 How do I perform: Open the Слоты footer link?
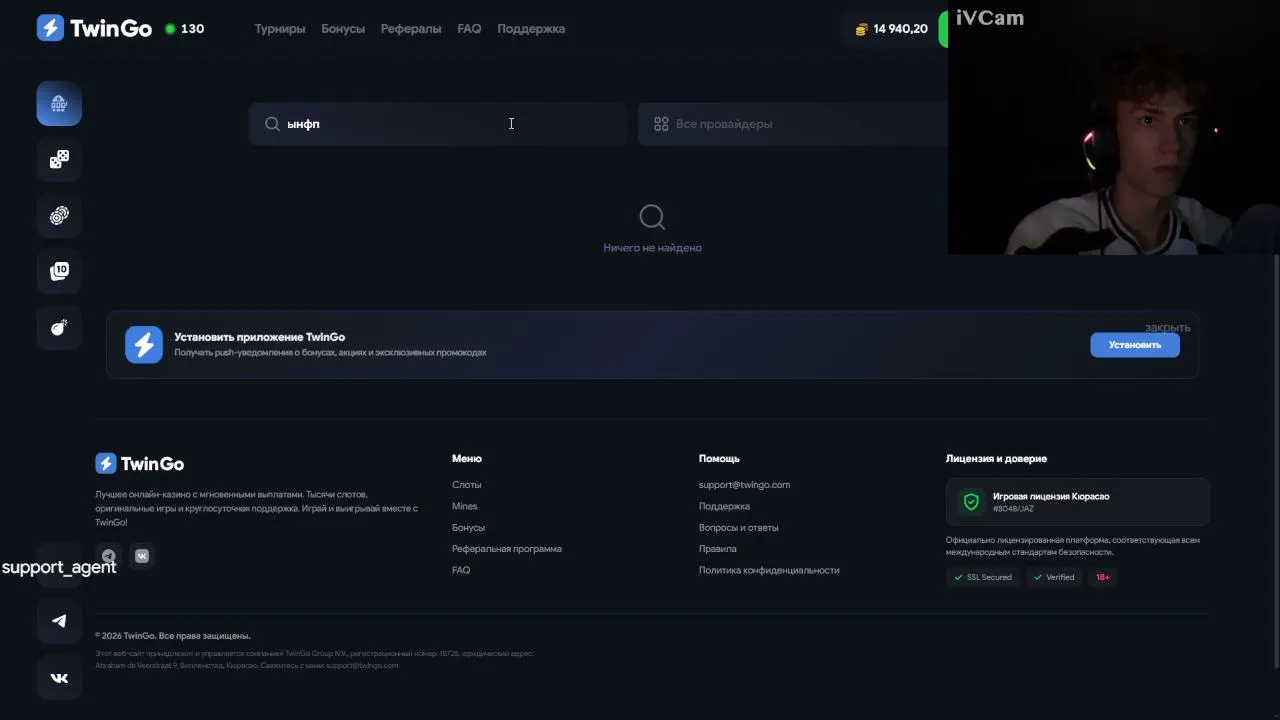(467, 485)
